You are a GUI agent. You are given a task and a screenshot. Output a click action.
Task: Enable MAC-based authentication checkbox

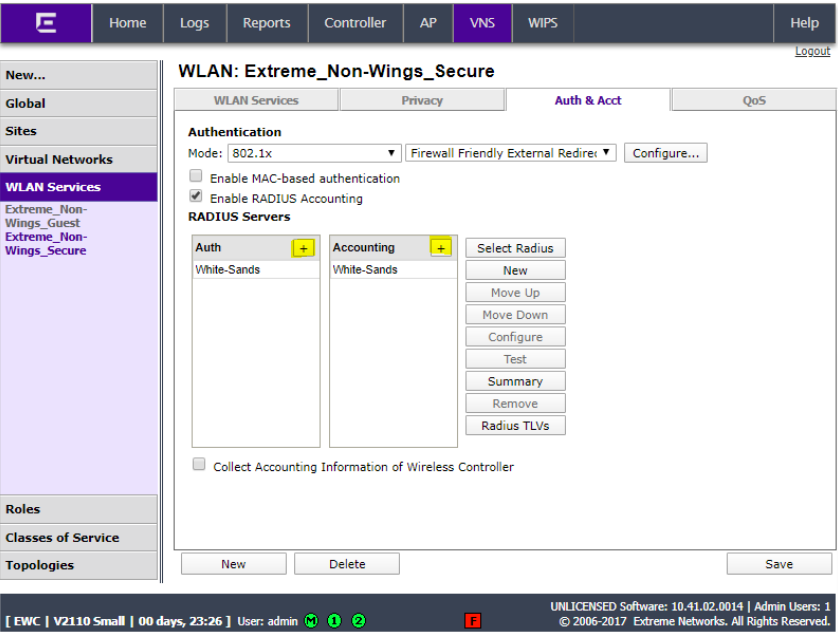pos(196,176)
